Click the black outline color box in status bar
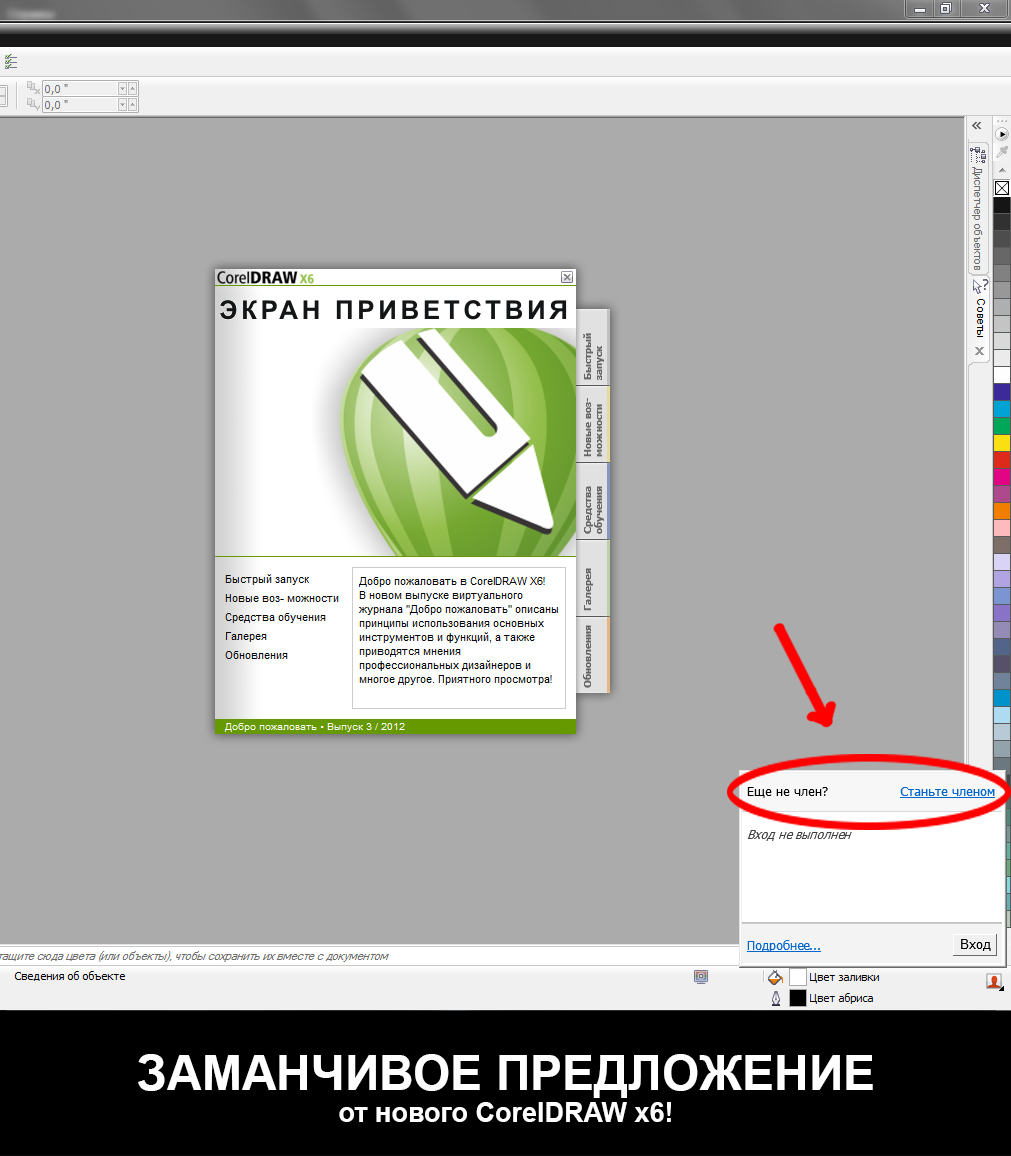Image resolution: width=1011 pixels, height=1156 pixels. click(x=798, y=998)
